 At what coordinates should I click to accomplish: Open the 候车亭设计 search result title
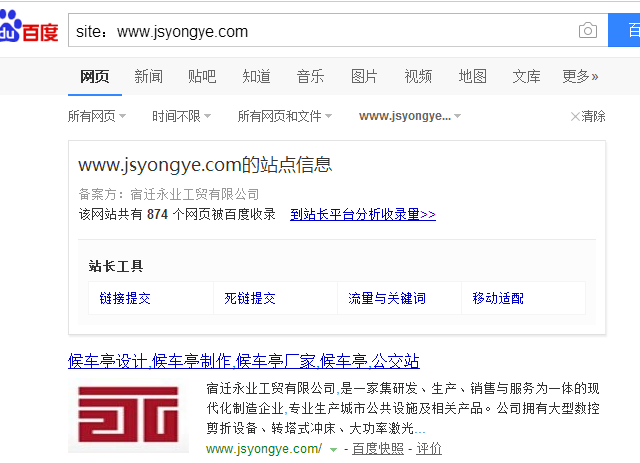244,361
